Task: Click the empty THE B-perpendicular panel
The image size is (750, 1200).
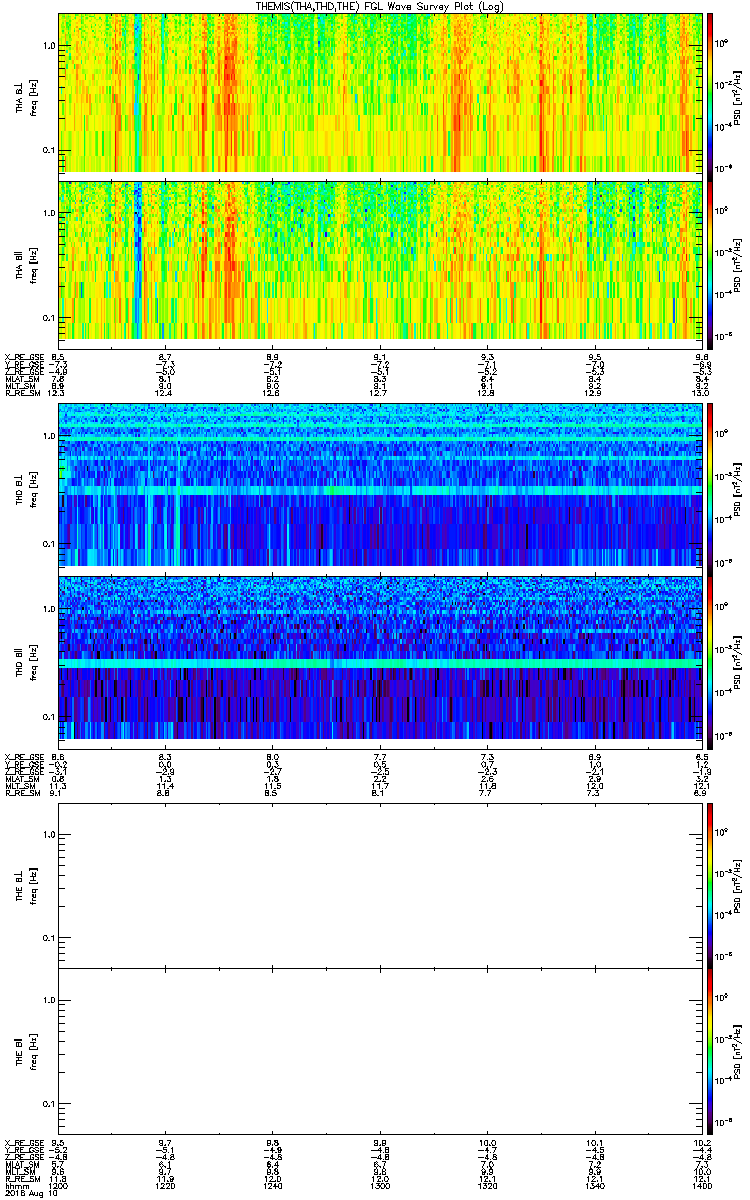Action: click(380, 886)
